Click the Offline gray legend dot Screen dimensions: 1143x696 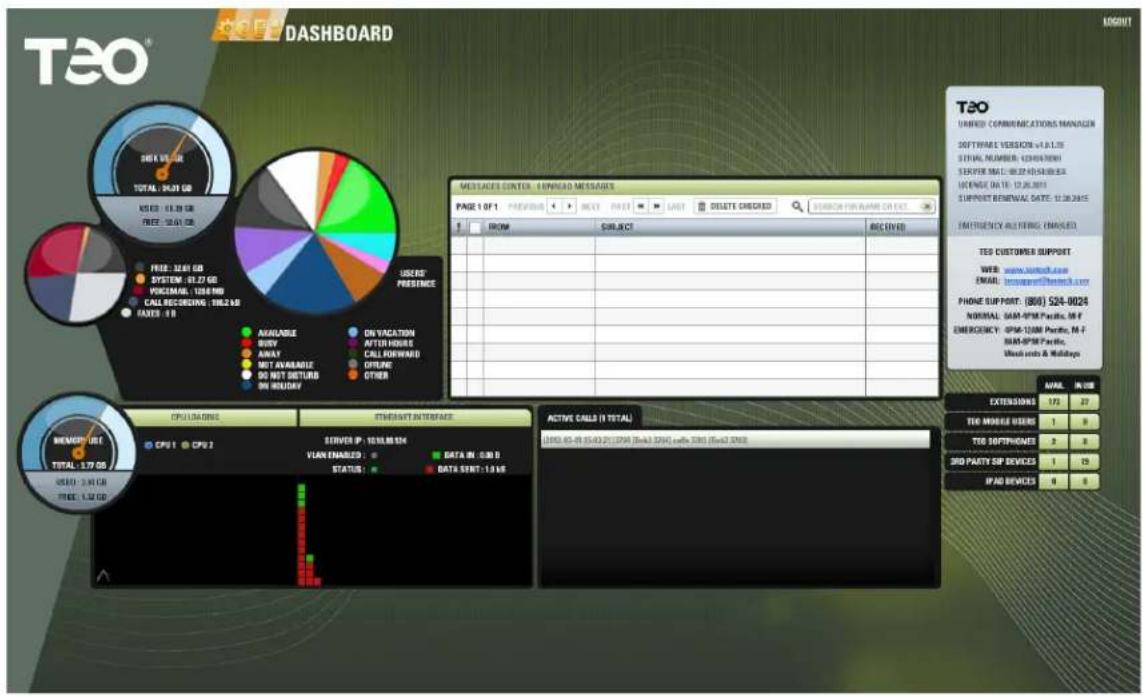tap(353, 364)
